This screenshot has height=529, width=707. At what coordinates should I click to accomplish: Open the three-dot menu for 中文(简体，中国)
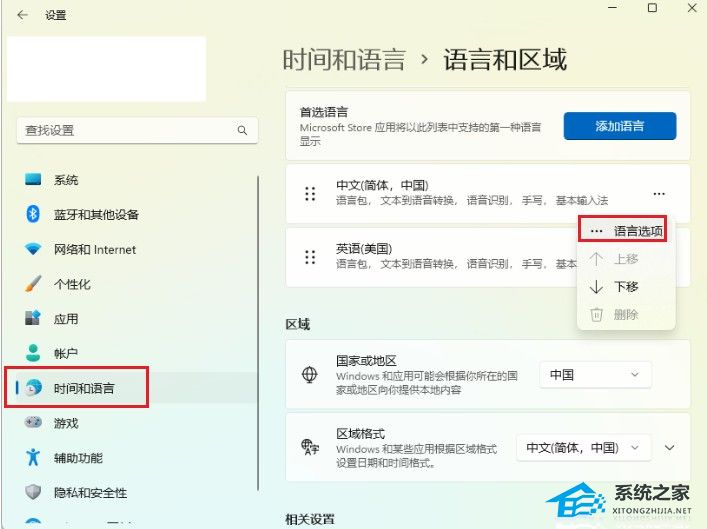pos(659,194)
